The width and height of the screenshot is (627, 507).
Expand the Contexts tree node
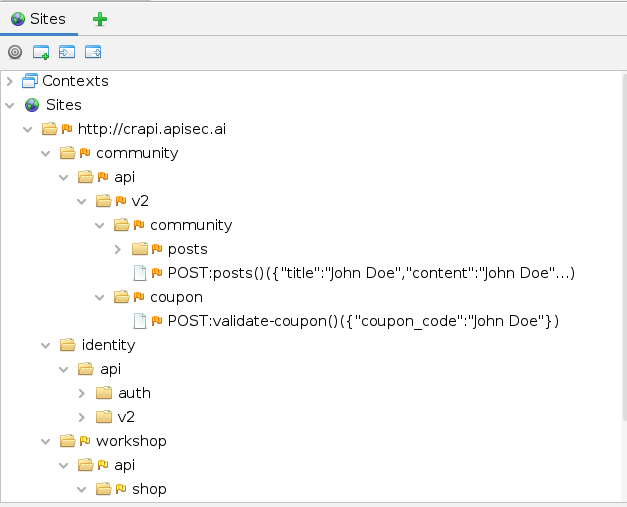[10, 81]
